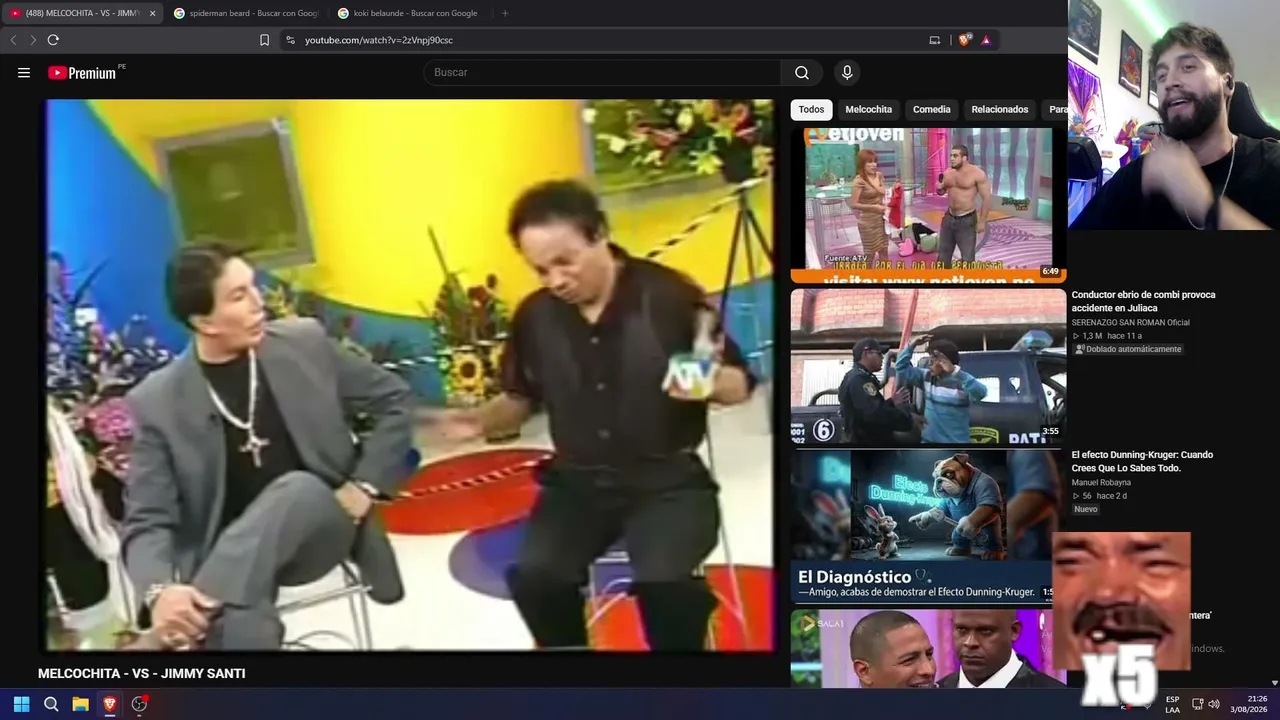The height and width of the screenshot is (720, 1280).
Task: Click the main MELCOCHITA video player
Action: (409, 376)
